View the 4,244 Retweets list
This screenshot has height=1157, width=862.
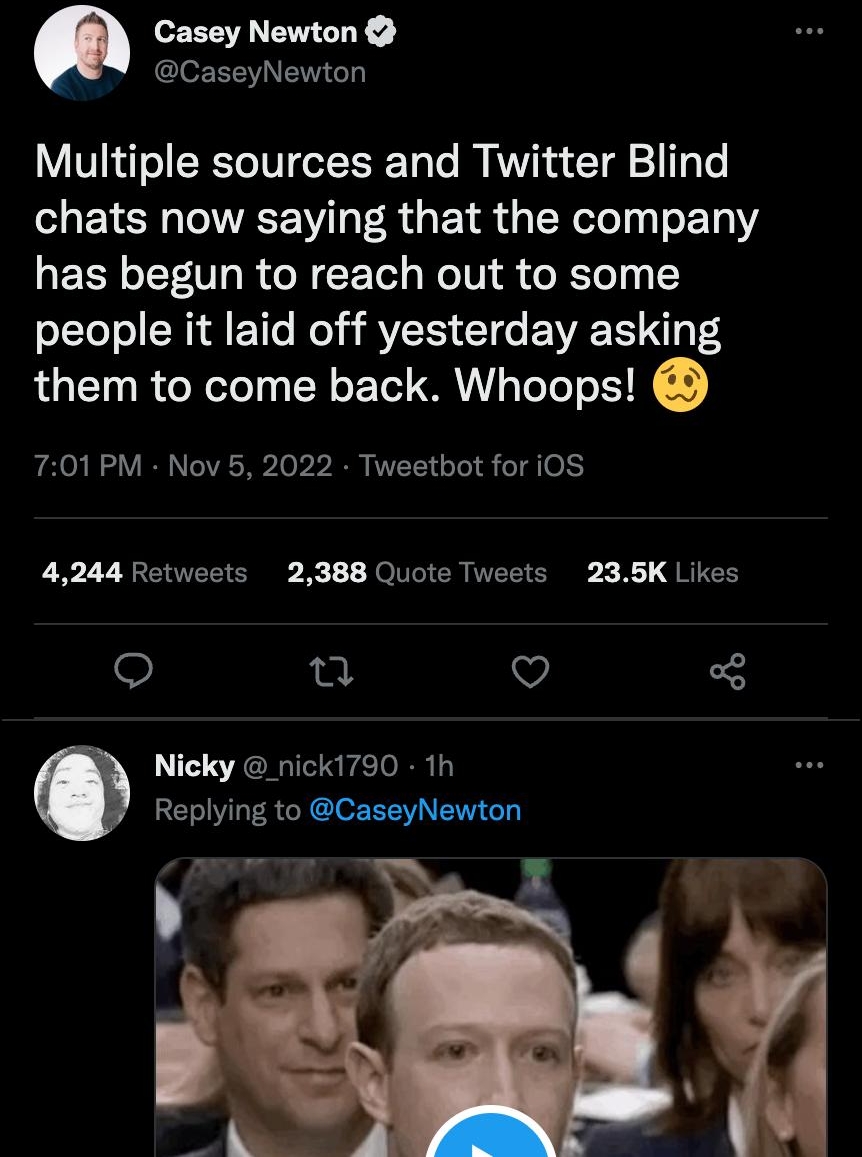pos(143,572)
